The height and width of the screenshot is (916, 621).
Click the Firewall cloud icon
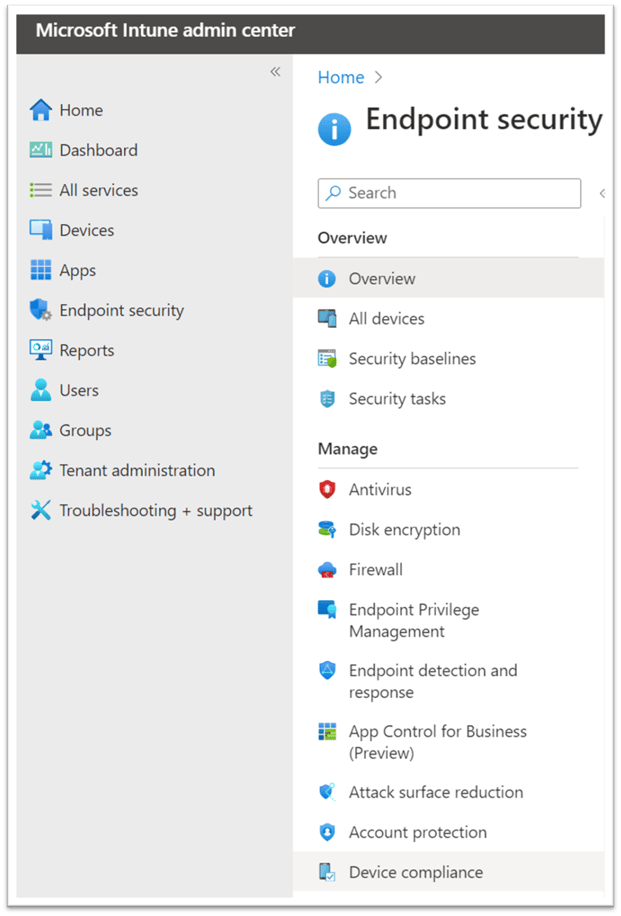(327, 570)
